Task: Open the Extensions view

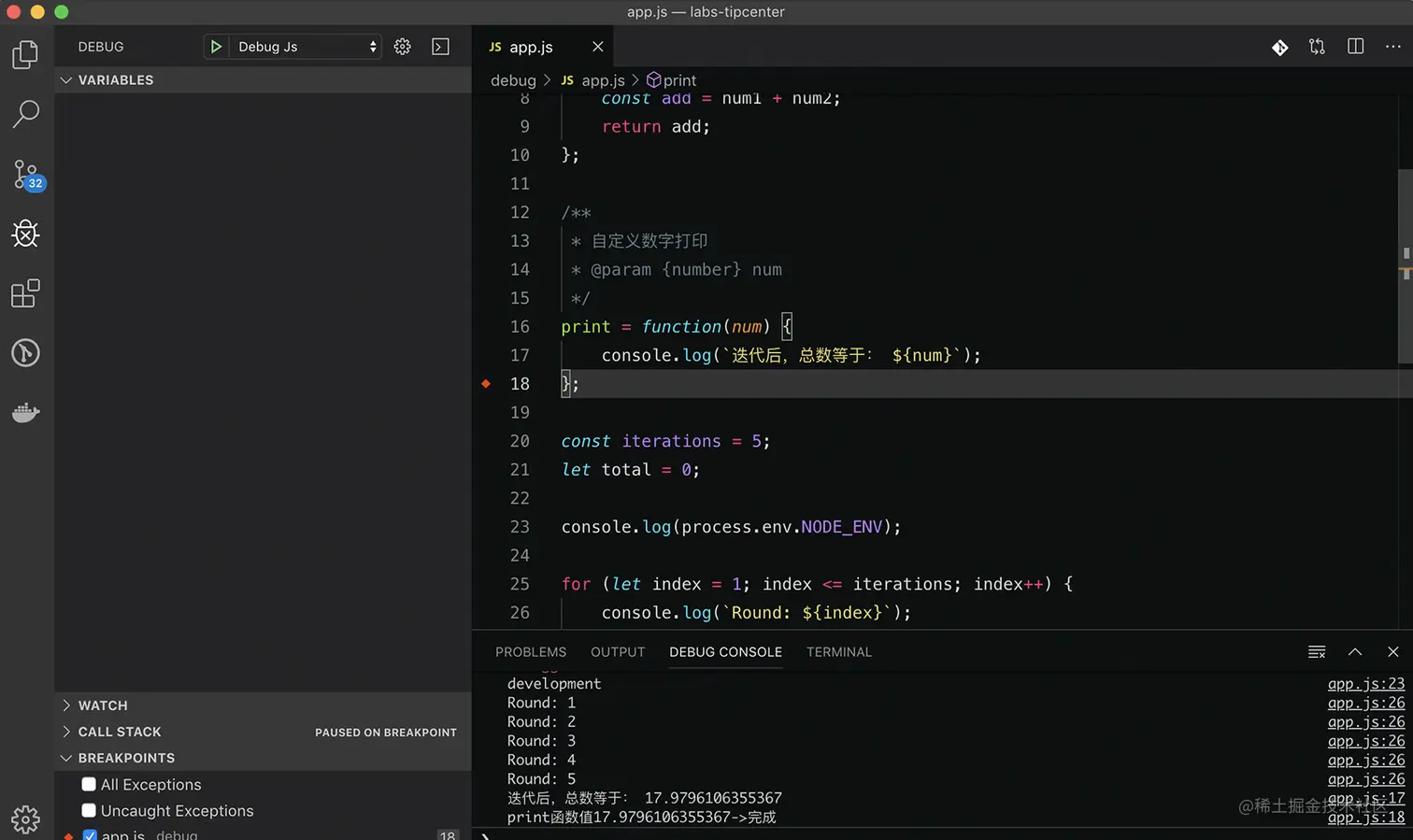Action: click(25, 293)
